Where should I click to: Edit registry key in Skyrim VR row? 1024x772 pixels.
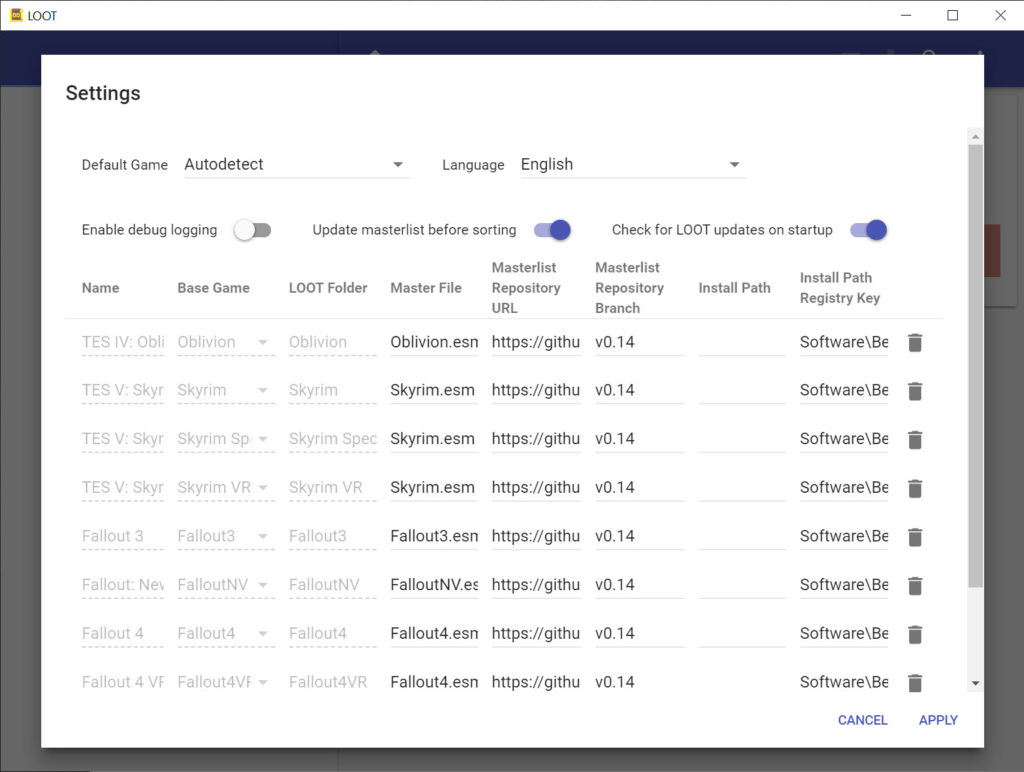pyautogui.click(x=844, y=488)
